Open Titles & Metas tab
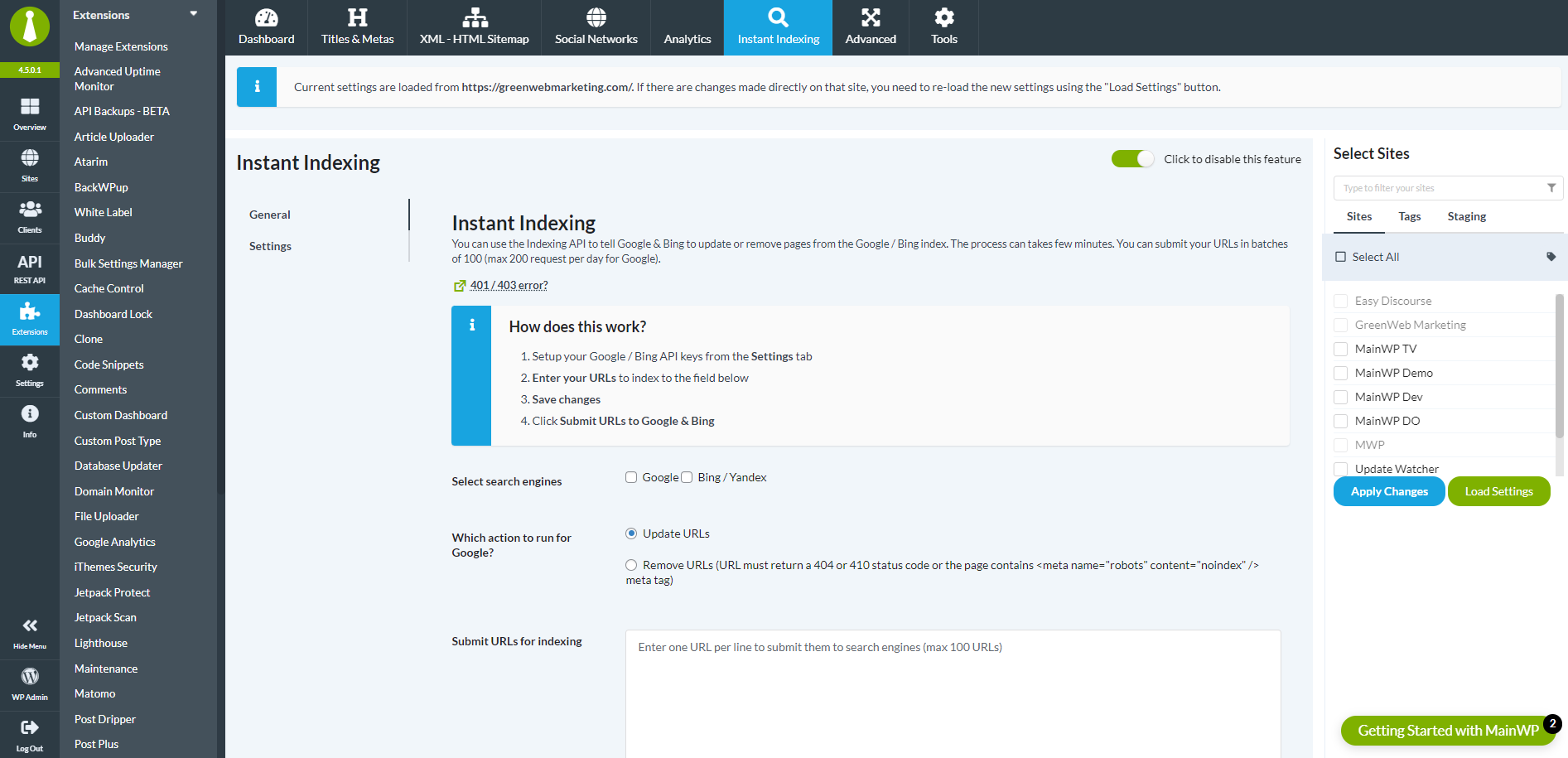The width and height of the screenshot is (1568, 758). tap(357, 27)
